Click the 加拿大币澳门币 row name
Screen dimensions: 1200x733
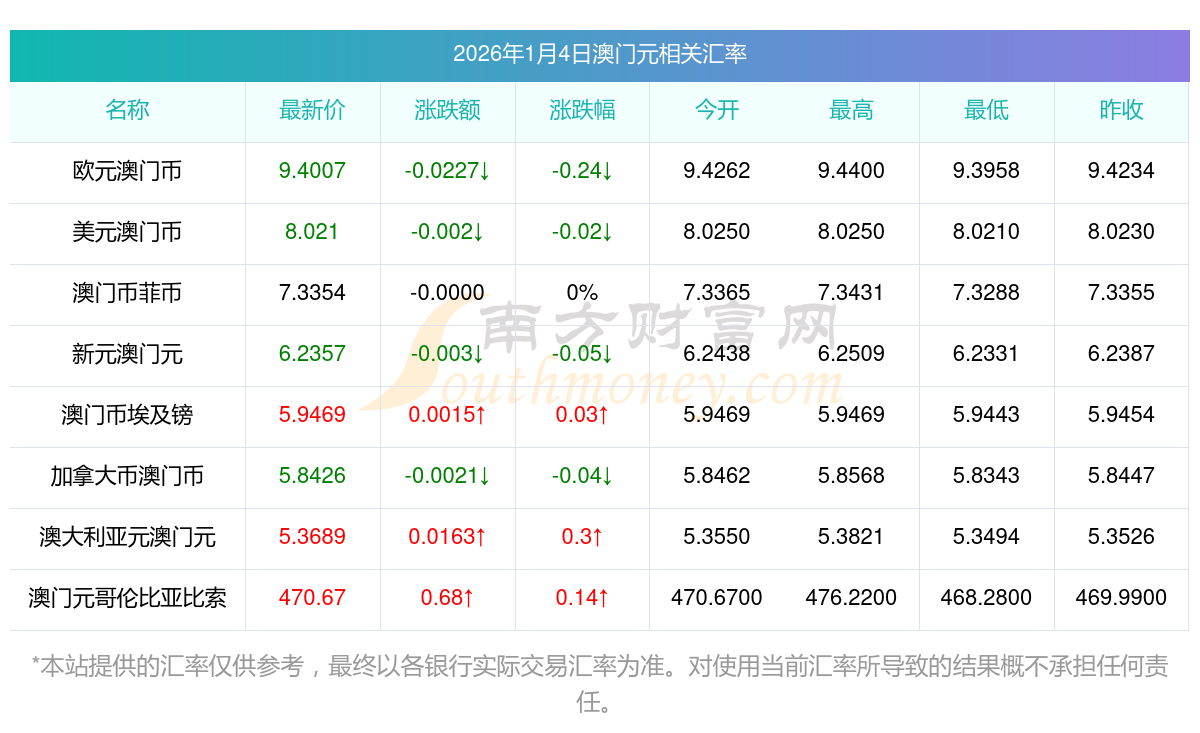[x=127, y=477]
